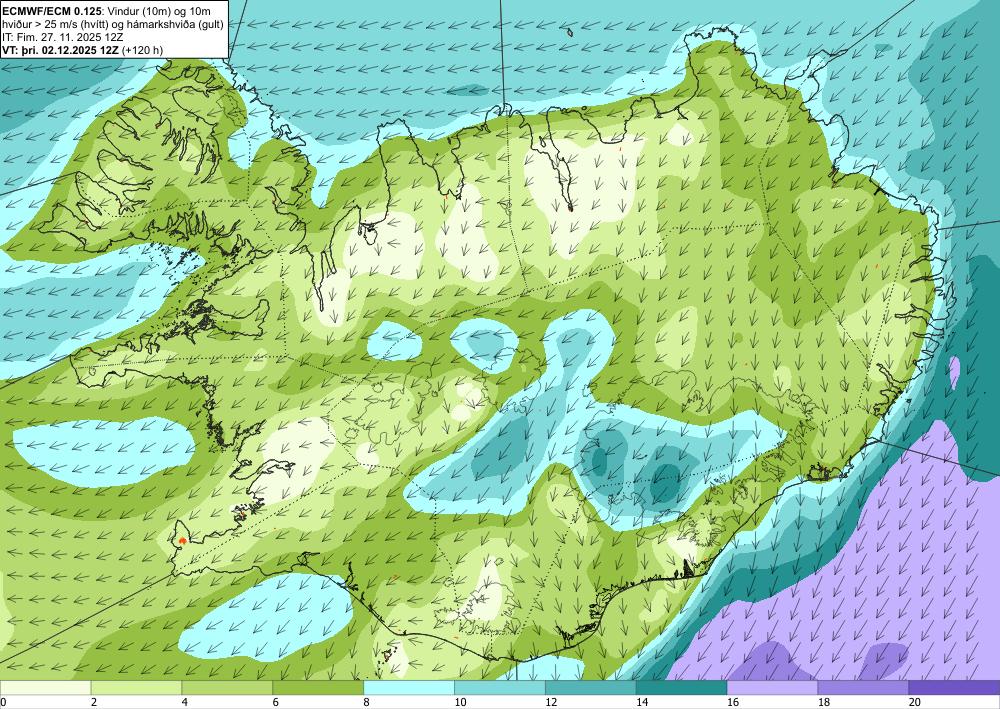Screen dimensions: 1000x709
Task: Click the legend scale label "12"
Action: [551, 703]
